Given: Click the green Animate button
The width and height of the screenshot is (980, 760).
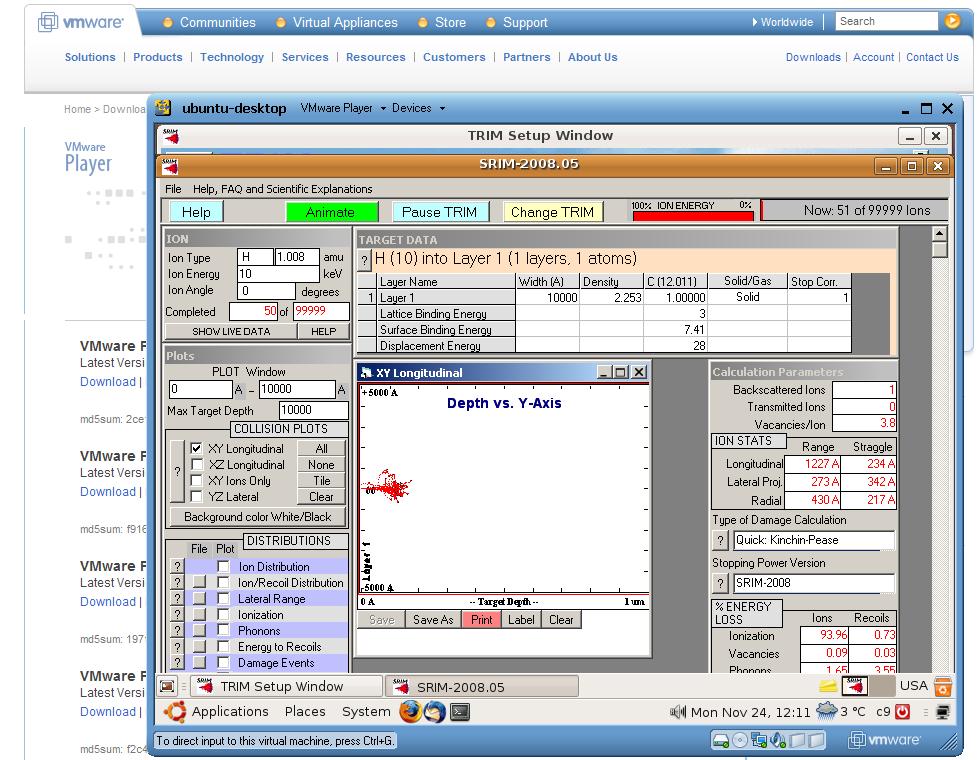Looking at the screenshot, I should 331,212.
